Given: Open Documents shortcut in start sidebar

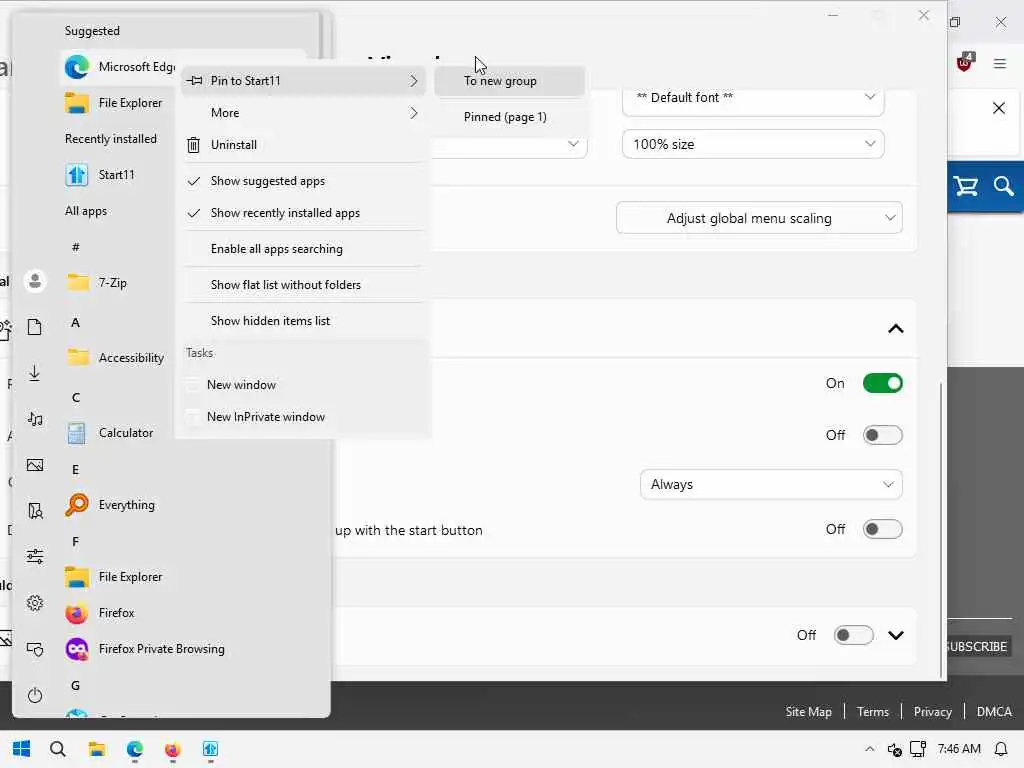Looking at the screenshot, I should (35, 327).
